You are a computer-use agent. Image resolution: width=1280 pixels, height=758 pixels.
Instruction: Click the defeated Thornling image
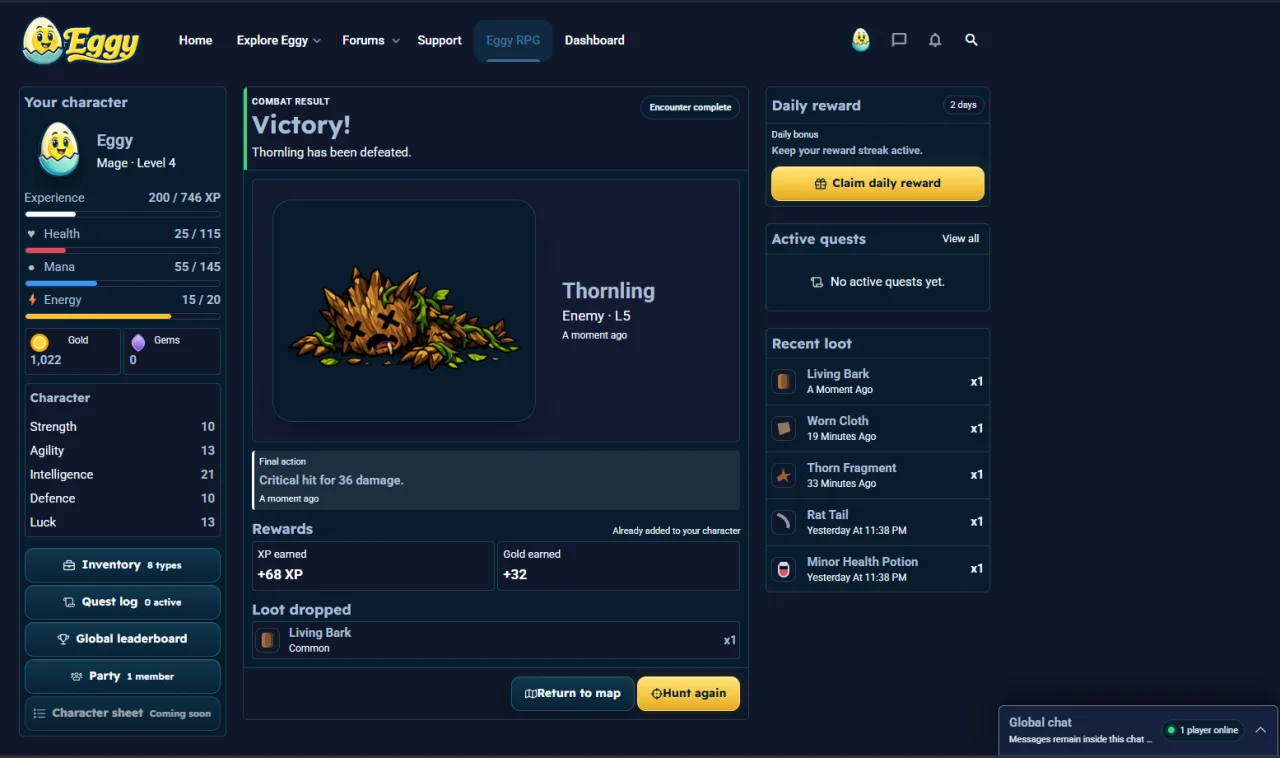(x=404, y=310)
